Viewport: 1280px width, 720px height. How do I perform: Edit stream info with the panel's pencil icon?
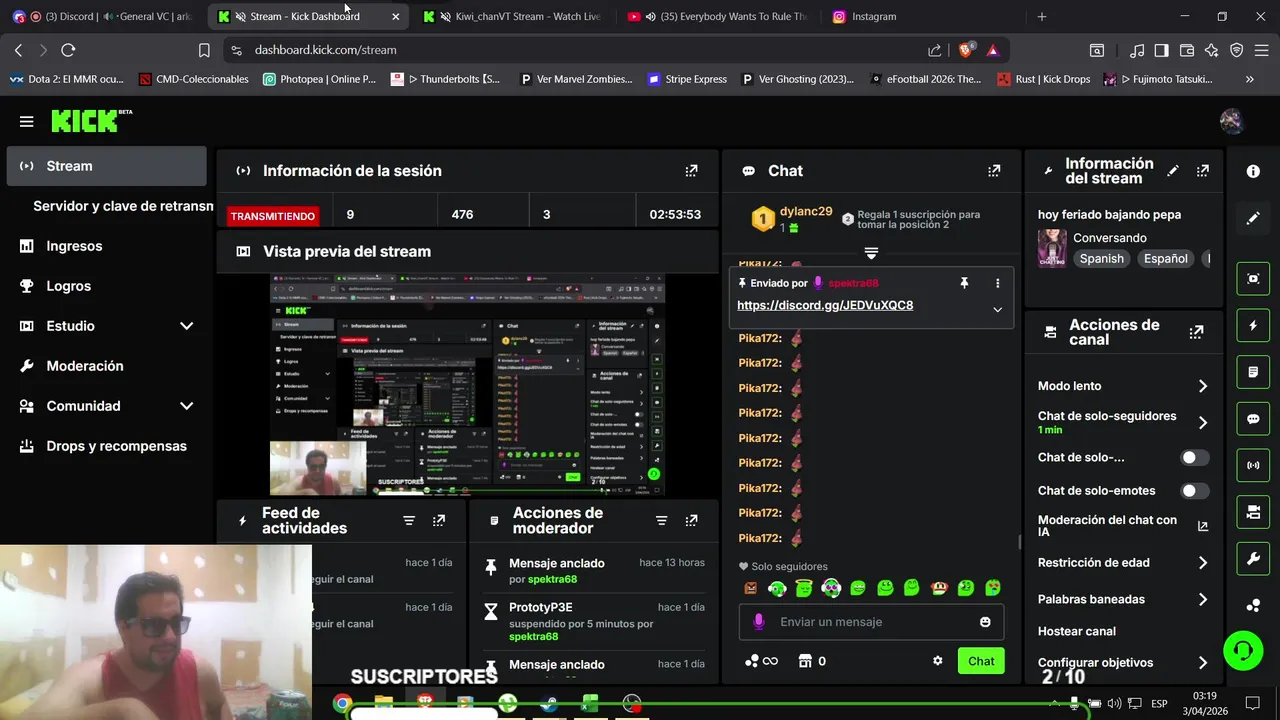pos(1173,171)
